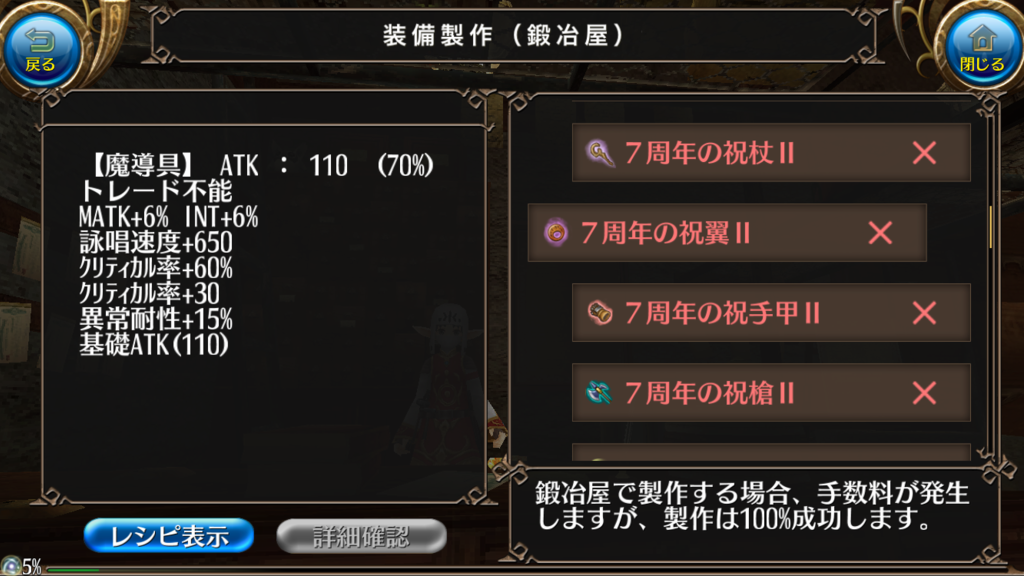Click the red X beside 7周年の祝翼II
Image resolution: width=1024 pixels, height=576 pixels.
(x=880, y=233)
